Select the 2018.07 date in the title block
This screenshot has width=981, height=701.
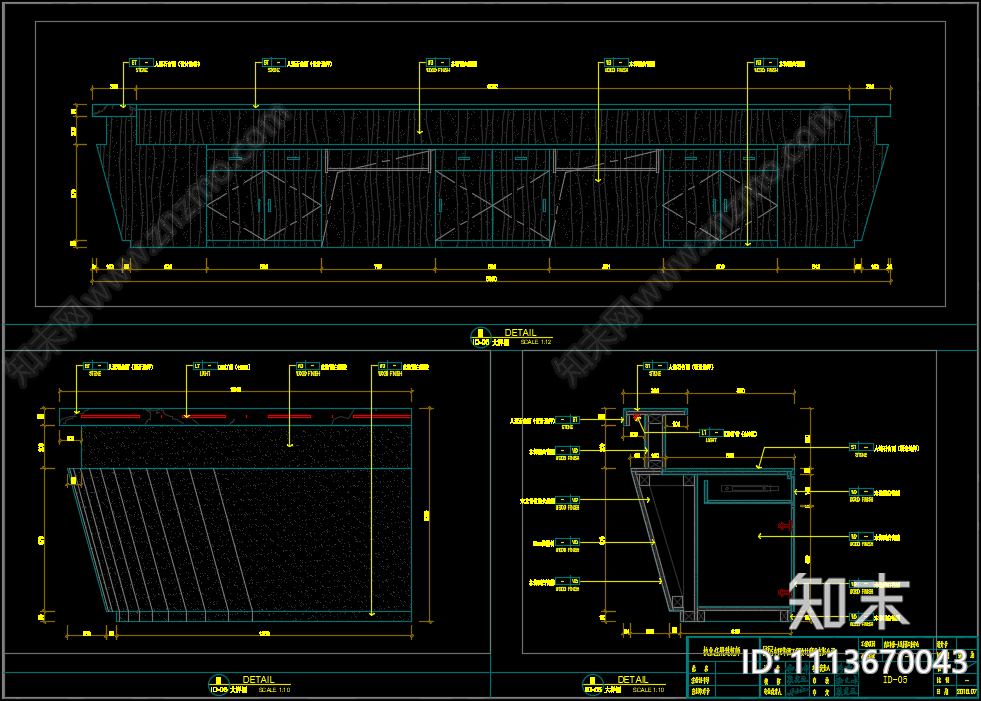966,691
